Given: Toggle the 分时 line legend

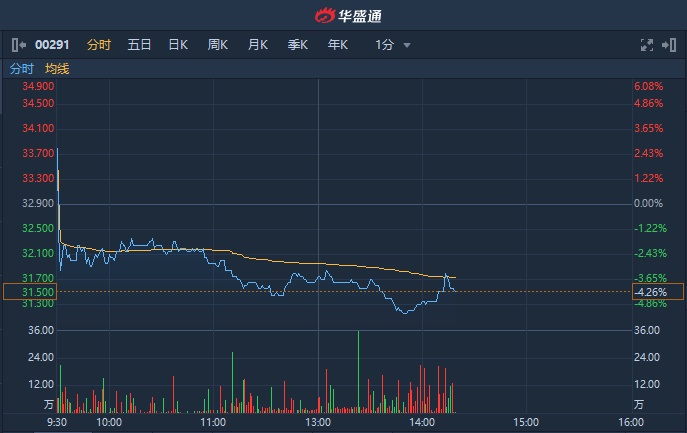Looking at the screenshot, I should click(22, 69).
